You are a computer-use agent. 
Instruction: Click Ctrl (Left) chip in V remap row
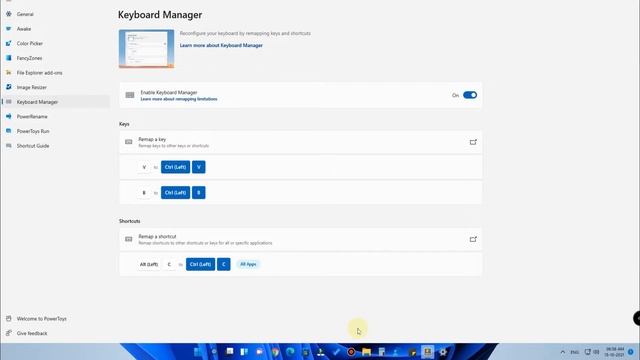175,167
